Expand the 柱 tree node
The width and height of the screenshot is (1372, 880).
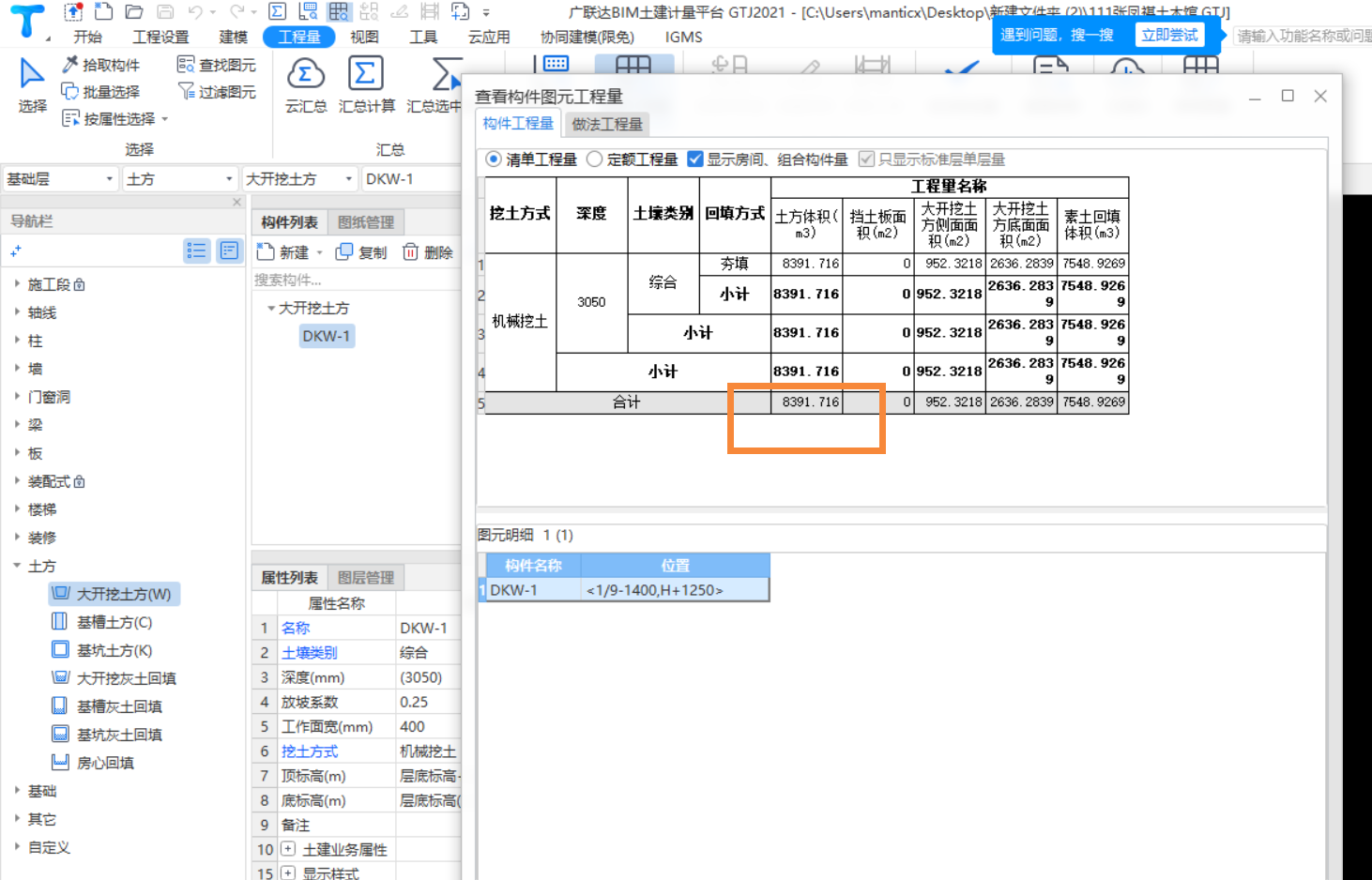click(17, 341)
